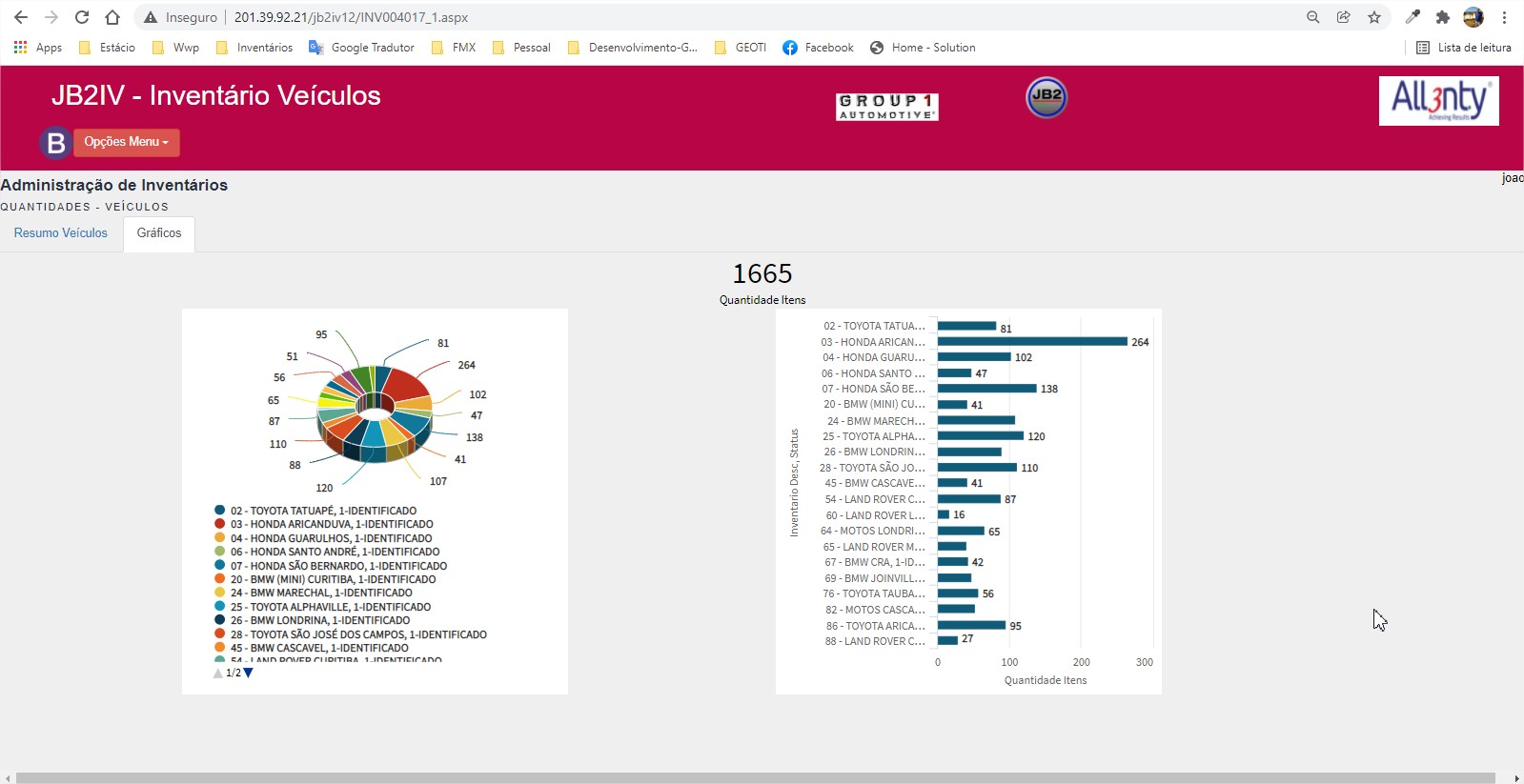
Task: Expand the Opções Menu dropdown
Action: (x=126, y=142)
